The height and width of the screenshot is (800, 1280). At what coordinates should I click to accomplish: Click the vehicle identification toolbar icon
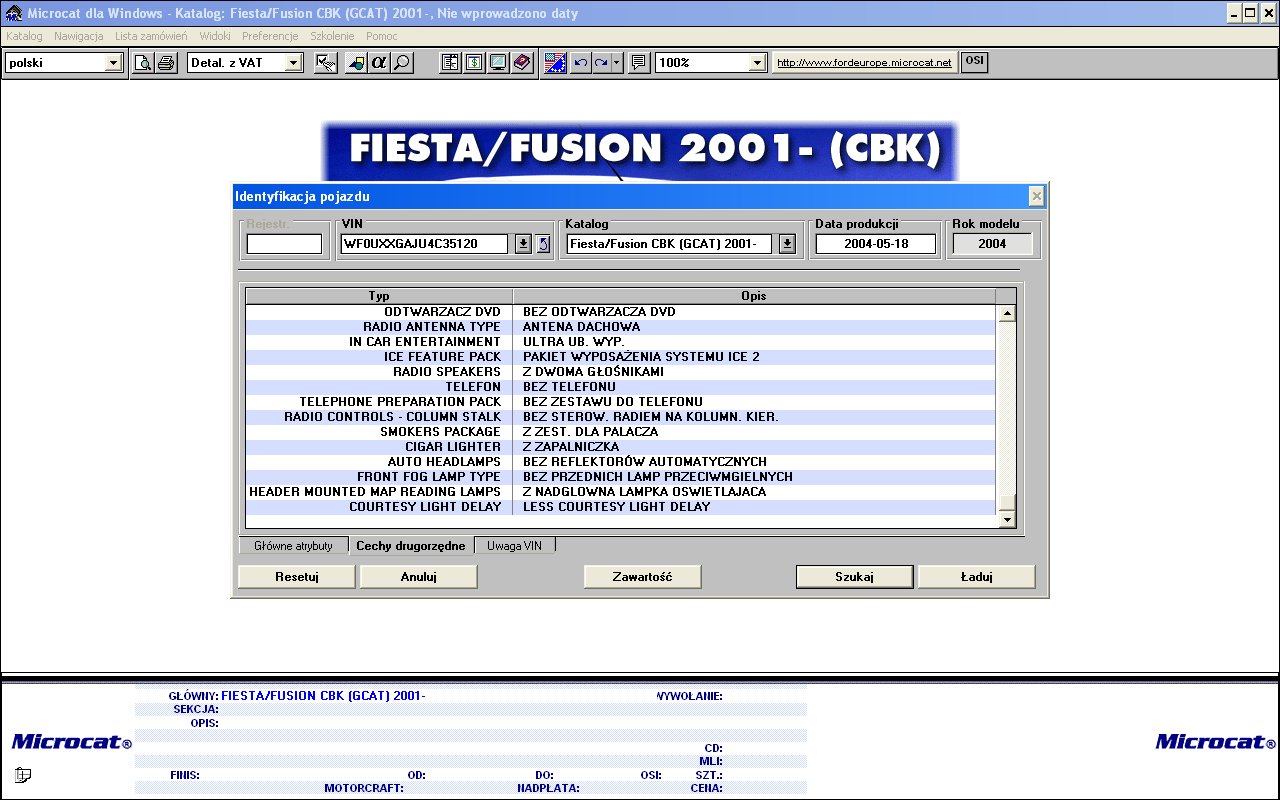tap(355, 63)
